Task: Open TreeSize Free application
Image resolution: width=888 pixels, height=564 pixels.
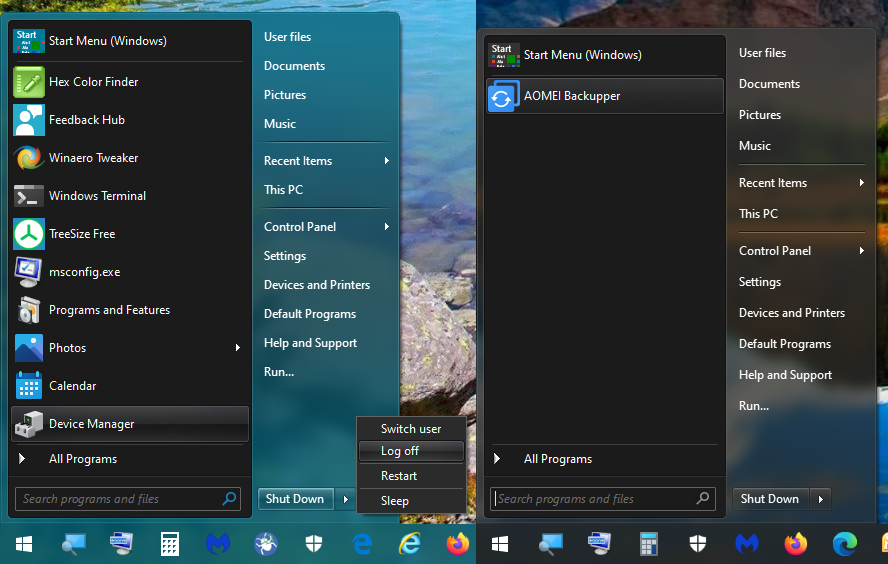Action: point(29,234)
